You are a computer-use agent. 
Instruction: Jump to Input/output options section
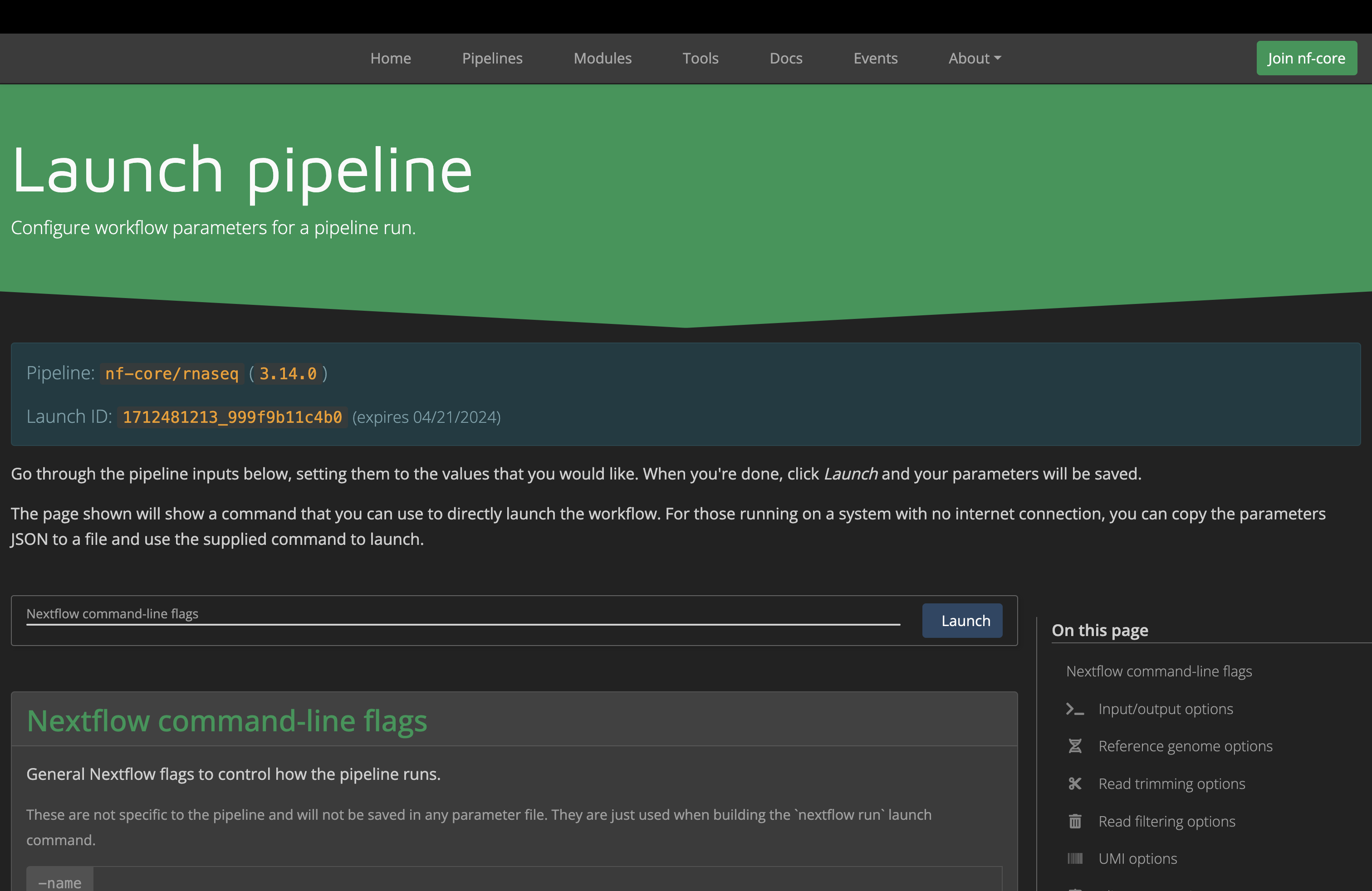[1166, 709]
